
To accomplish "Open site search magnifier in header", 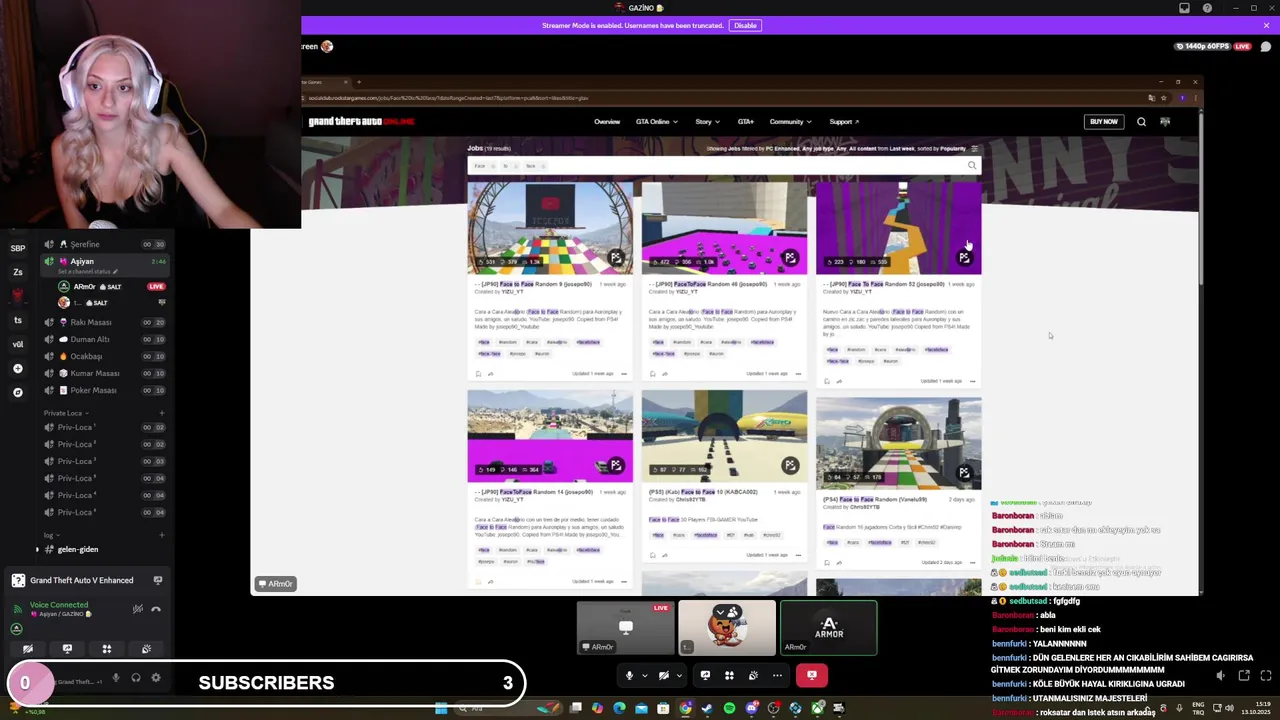I will coord(1141,122).
